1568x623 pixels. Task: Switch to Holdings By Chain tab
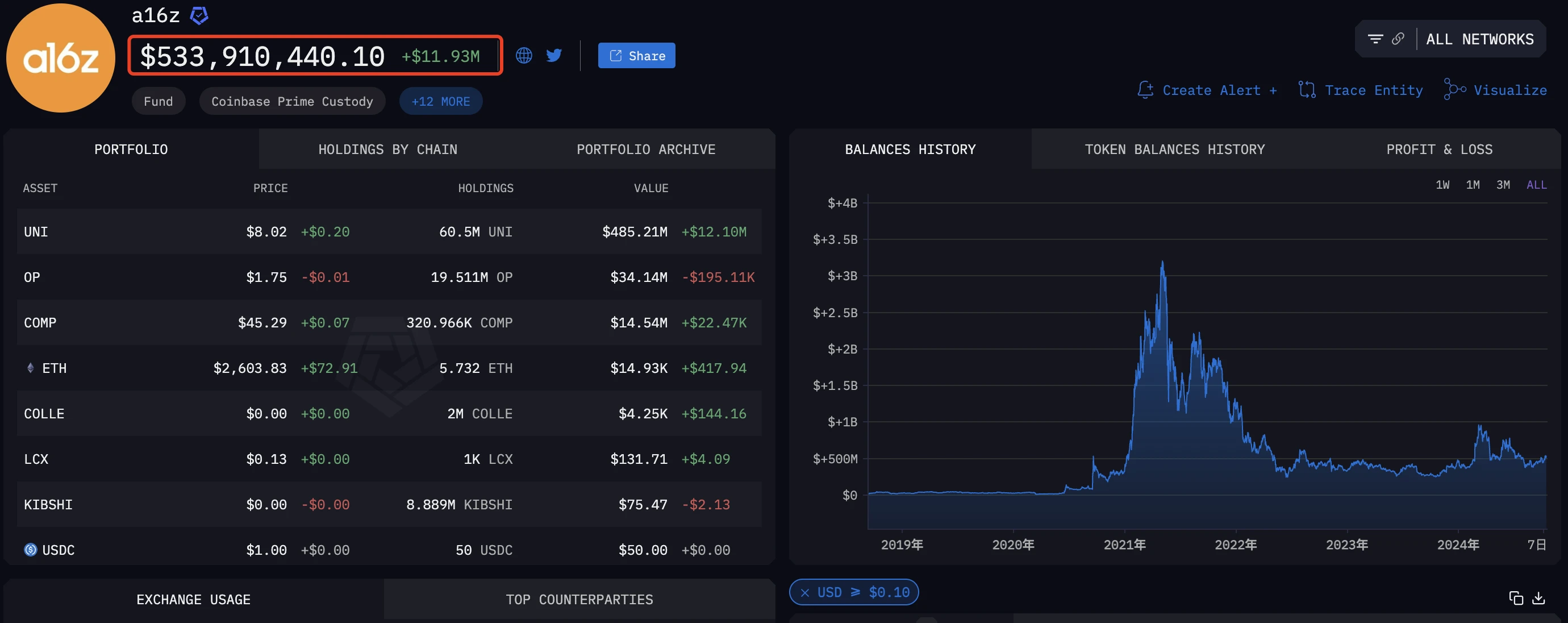(387, 149)
